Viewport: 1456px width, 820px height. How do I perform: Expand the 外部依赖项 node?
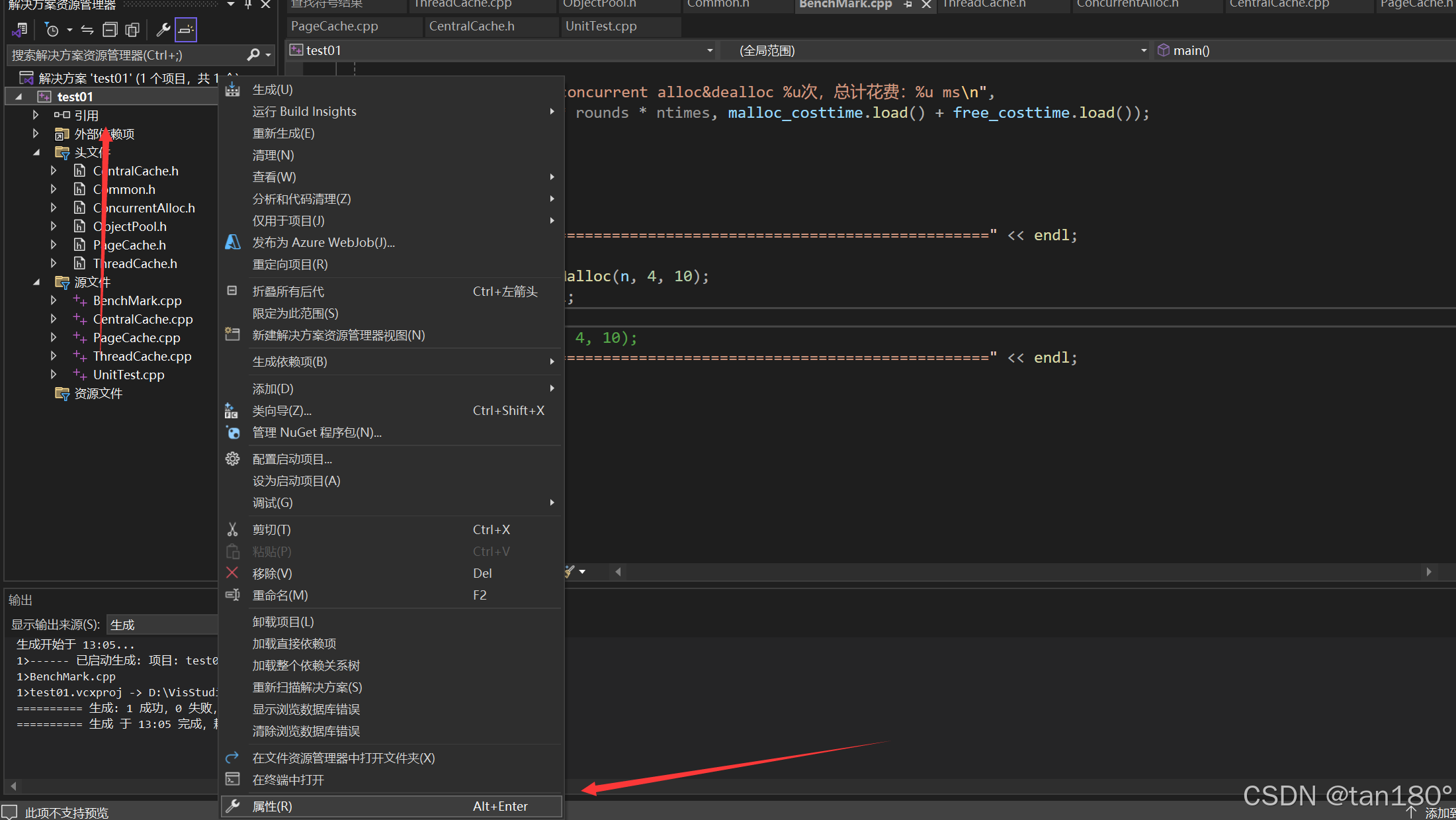coord(36,134)
